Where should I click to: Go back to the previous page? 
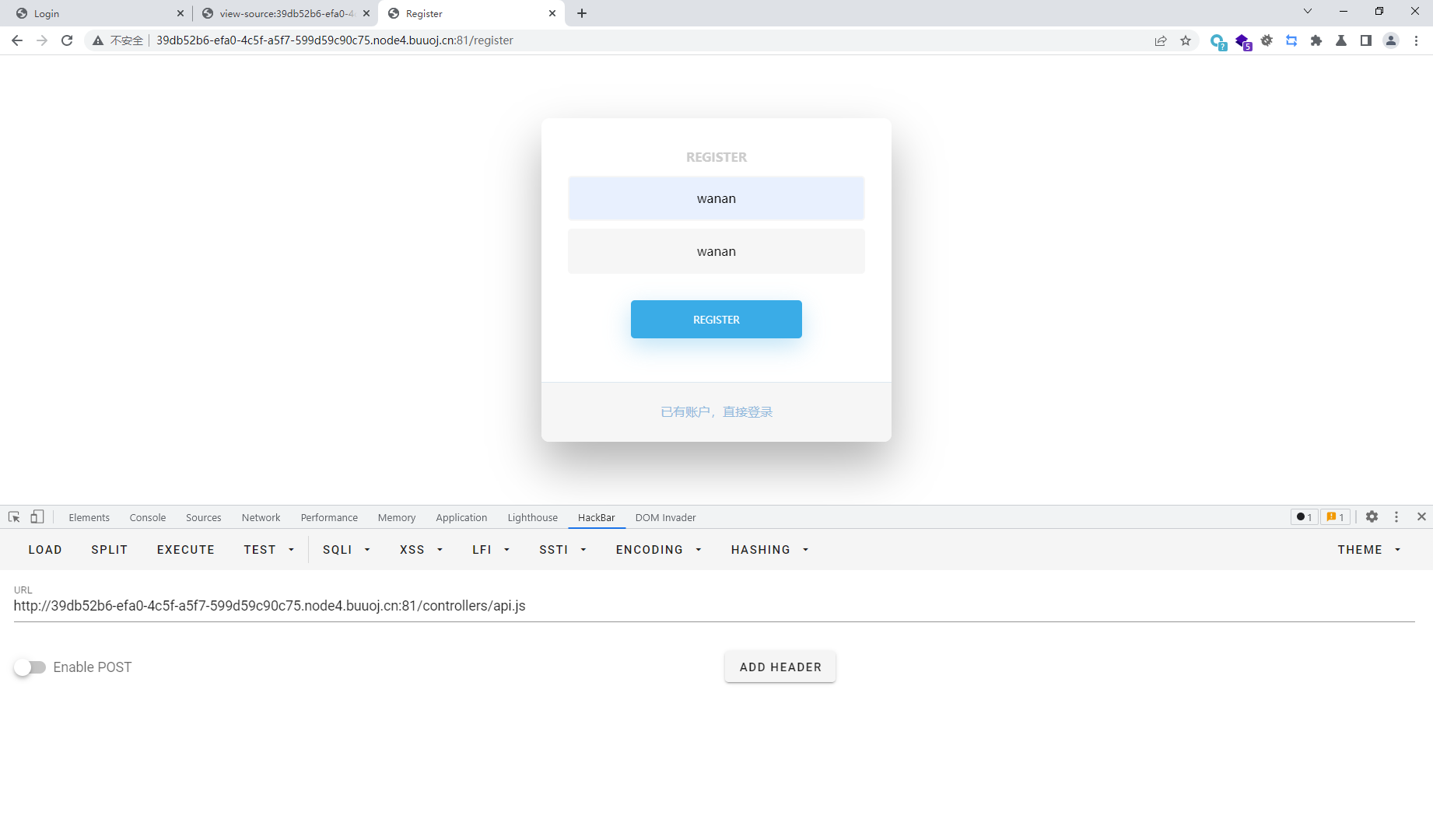17,40
